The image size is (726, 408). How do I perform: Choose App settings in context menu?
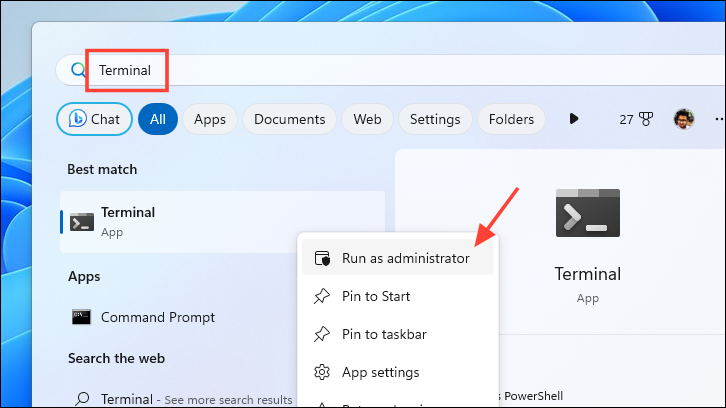[398, 372]
